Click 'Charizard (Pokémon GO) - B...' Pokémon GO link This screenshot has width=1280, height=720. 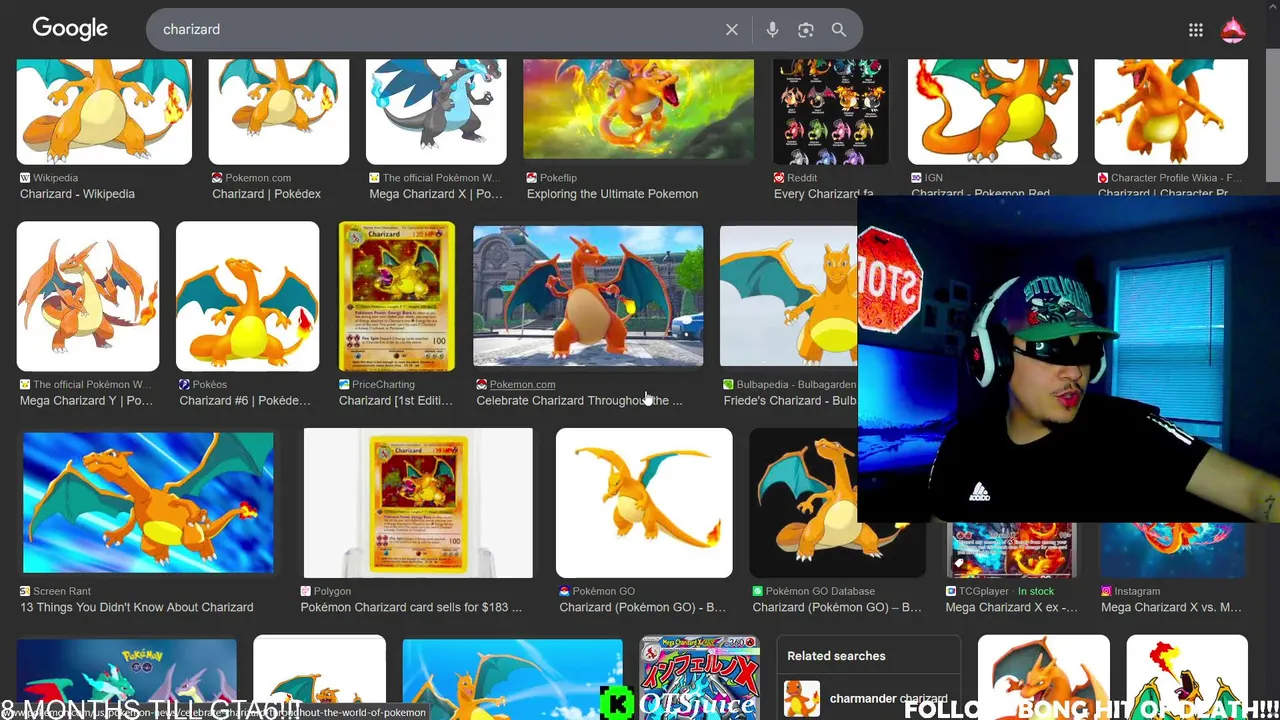click(643, 607)
